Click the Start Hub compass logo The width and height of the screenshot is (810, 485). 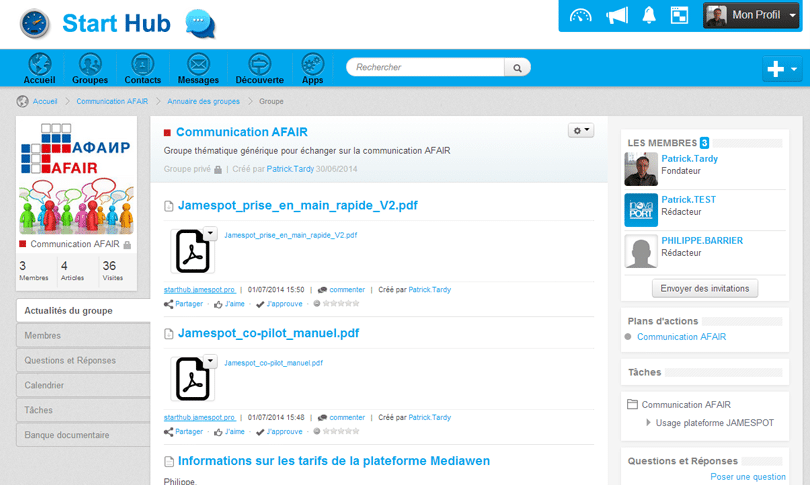click(34, 24)
